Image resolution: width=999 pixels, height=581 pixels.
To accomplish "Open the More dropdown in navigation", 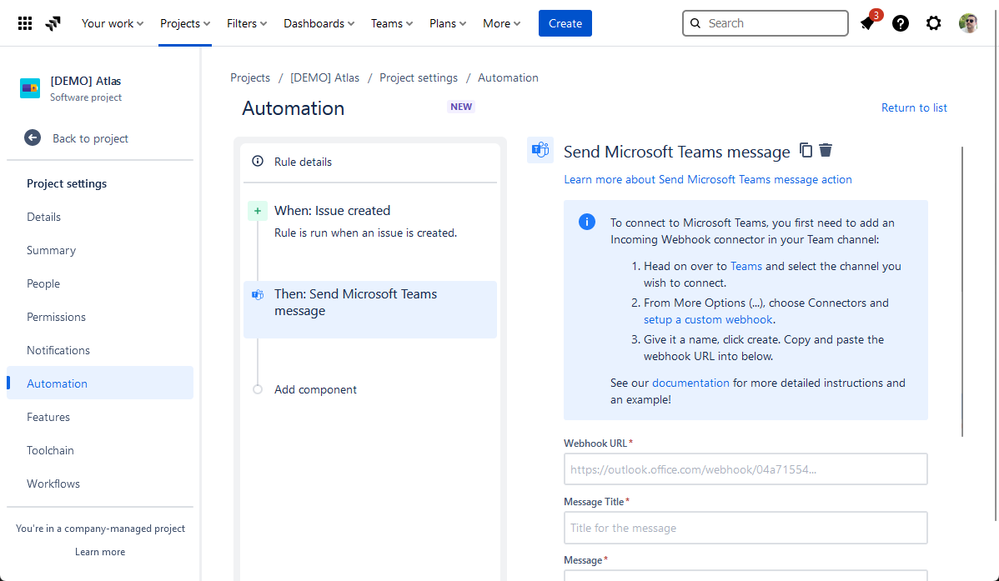I will tap(501, 23).
